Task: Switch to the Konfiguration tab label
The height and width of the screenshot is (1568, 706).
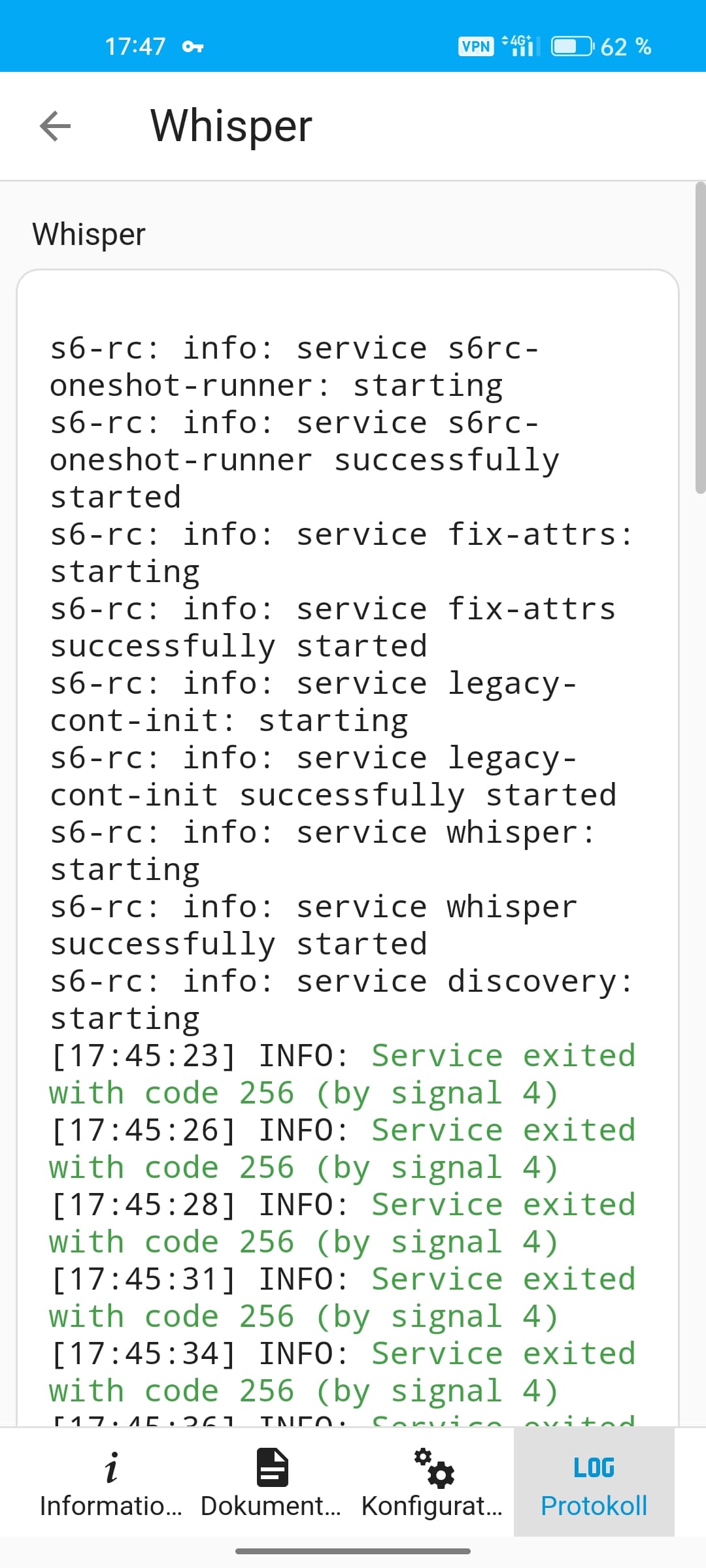Action: coord(431,1506)
